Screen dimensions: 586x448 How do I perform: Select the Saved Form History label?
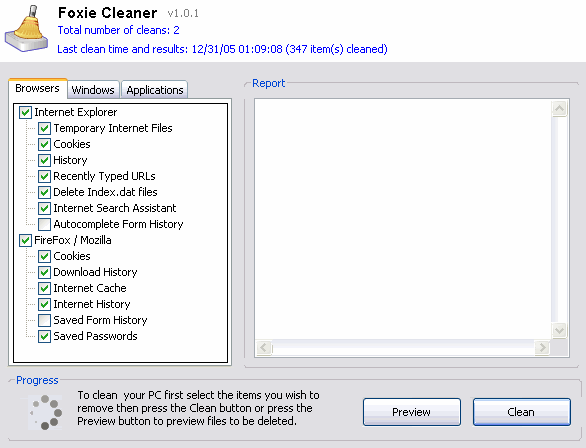100,320
